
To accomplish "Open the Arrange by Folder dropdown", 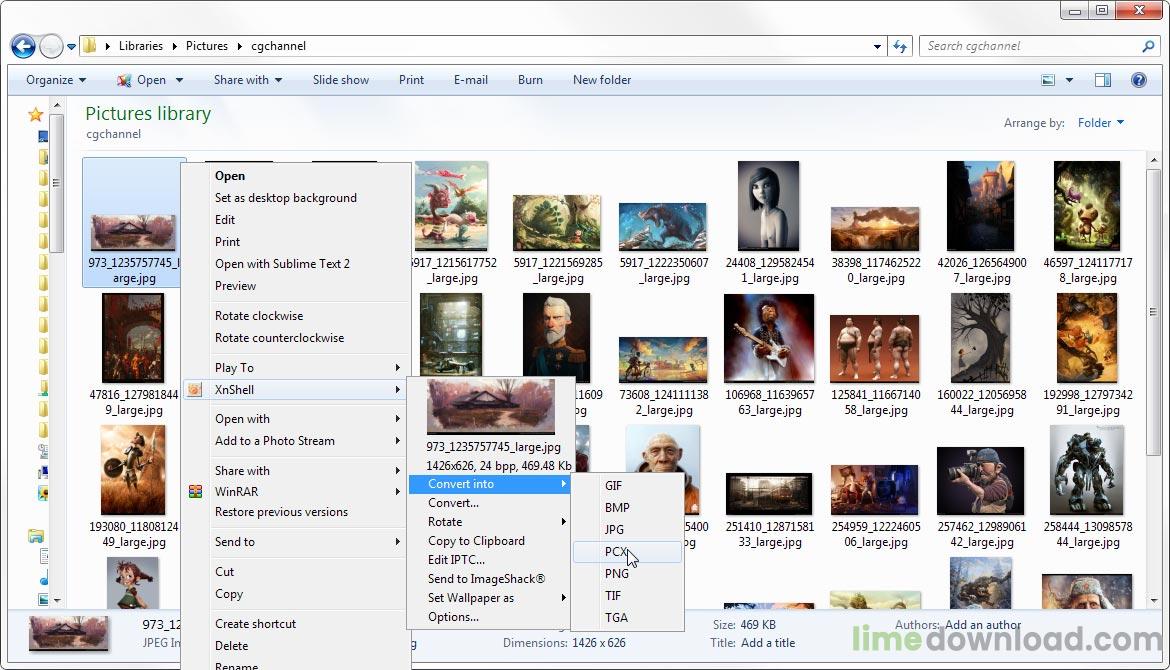I will pyautogui.click(x=1099, y=122).
